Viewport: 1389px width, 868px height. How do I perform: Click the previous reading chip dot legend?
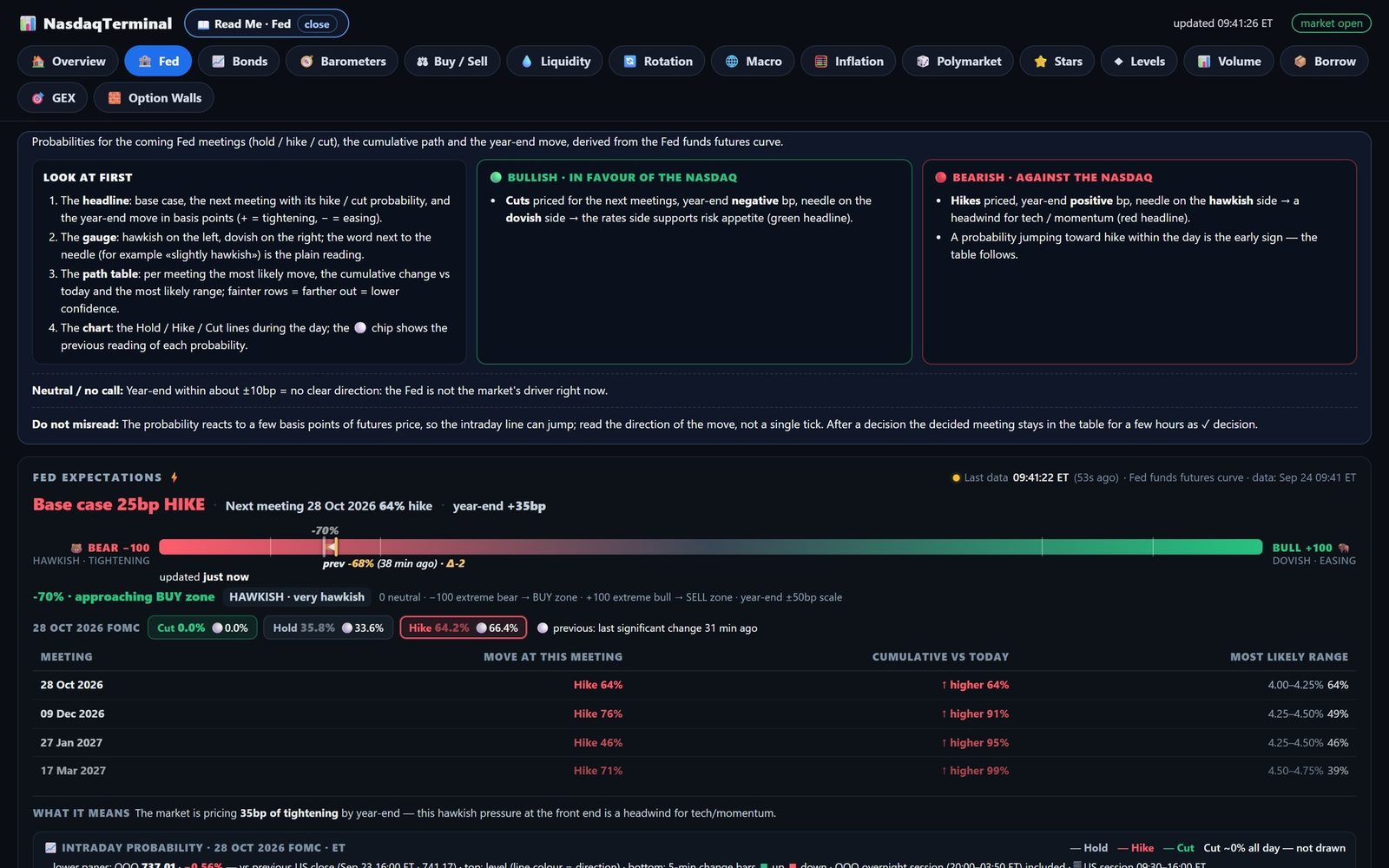point(543,628)
